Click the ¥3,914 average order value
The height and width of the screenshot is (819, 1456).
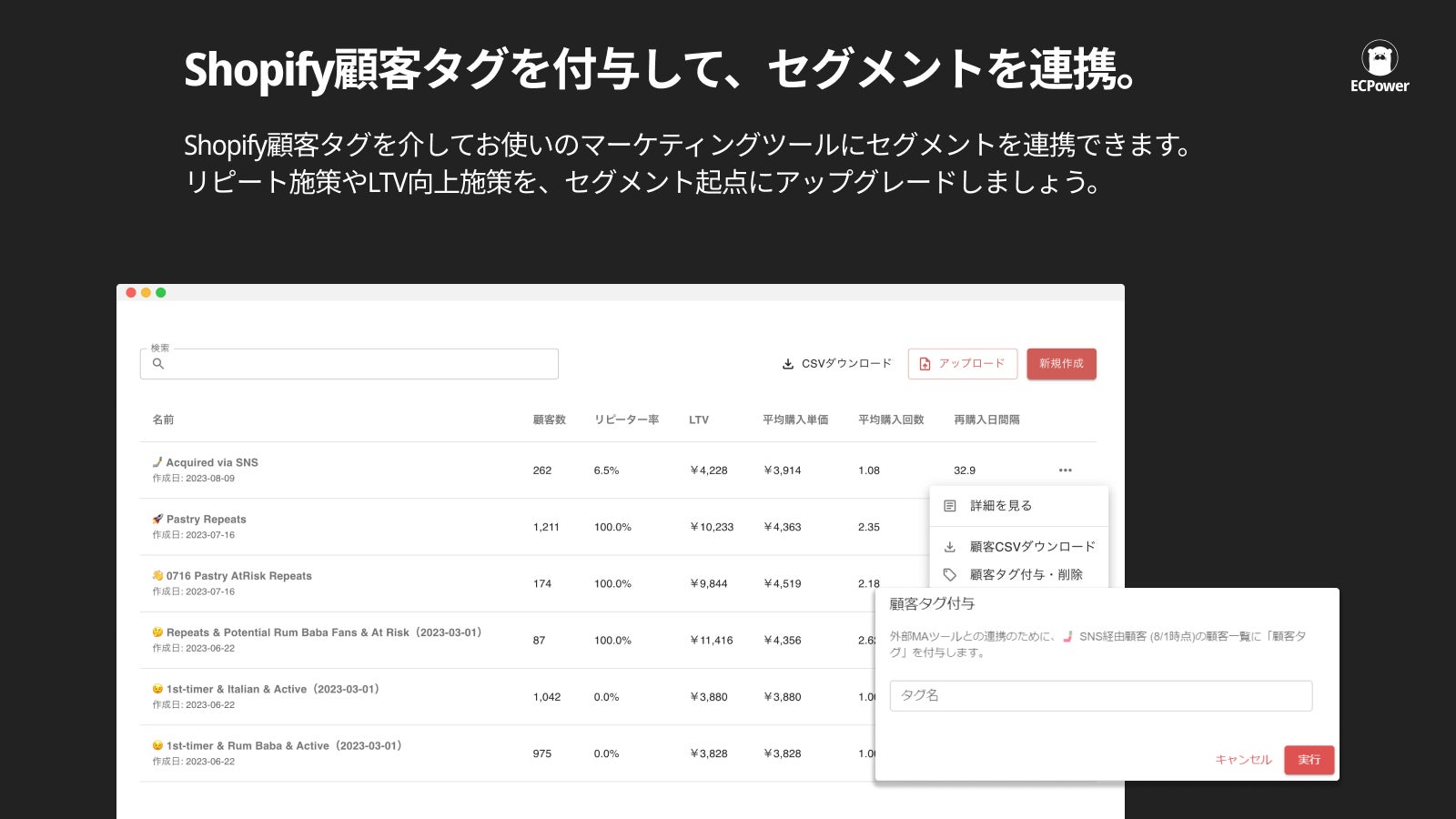point(783,470)
